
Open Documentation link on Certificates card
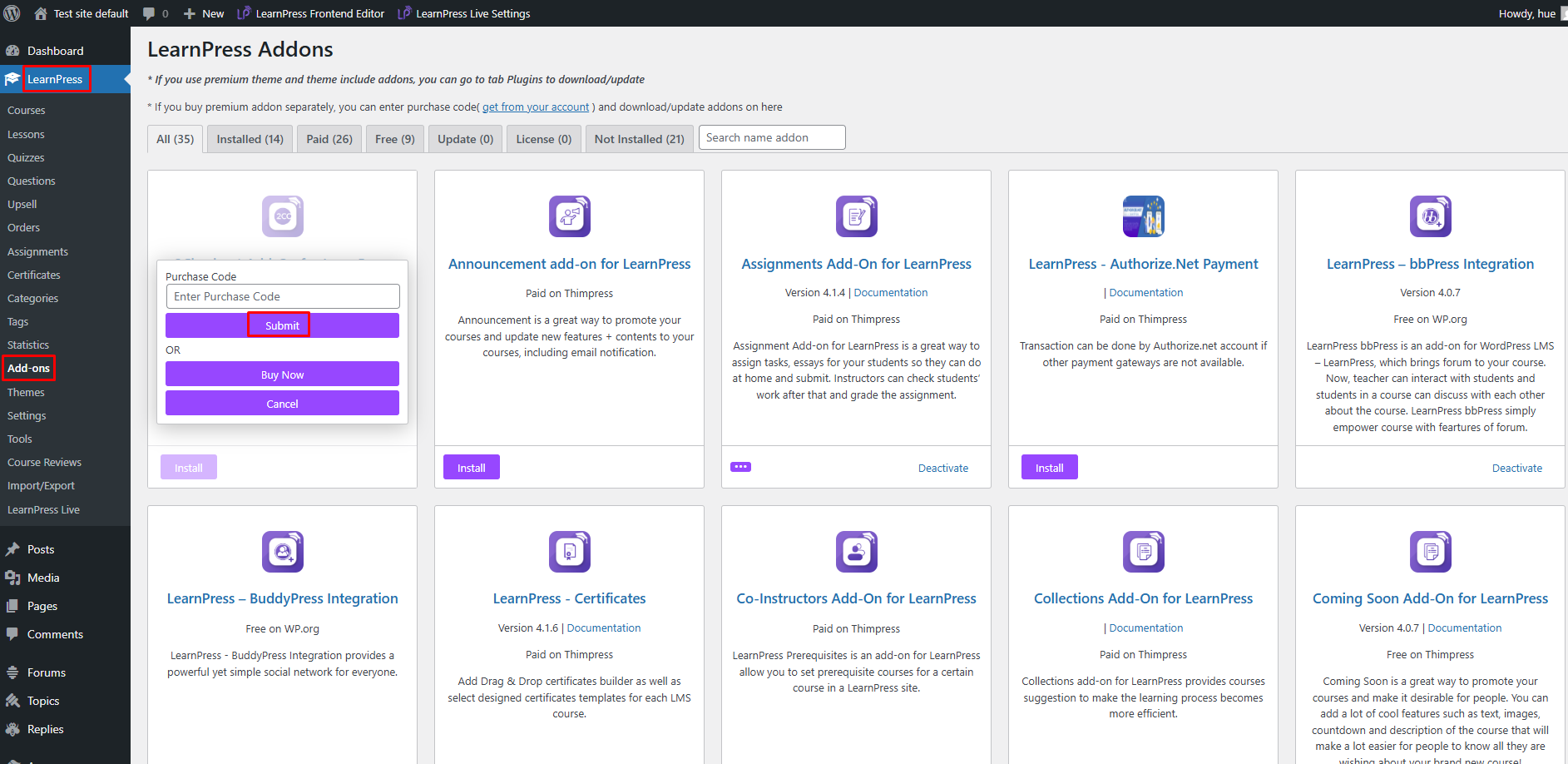tap(604, 628)
